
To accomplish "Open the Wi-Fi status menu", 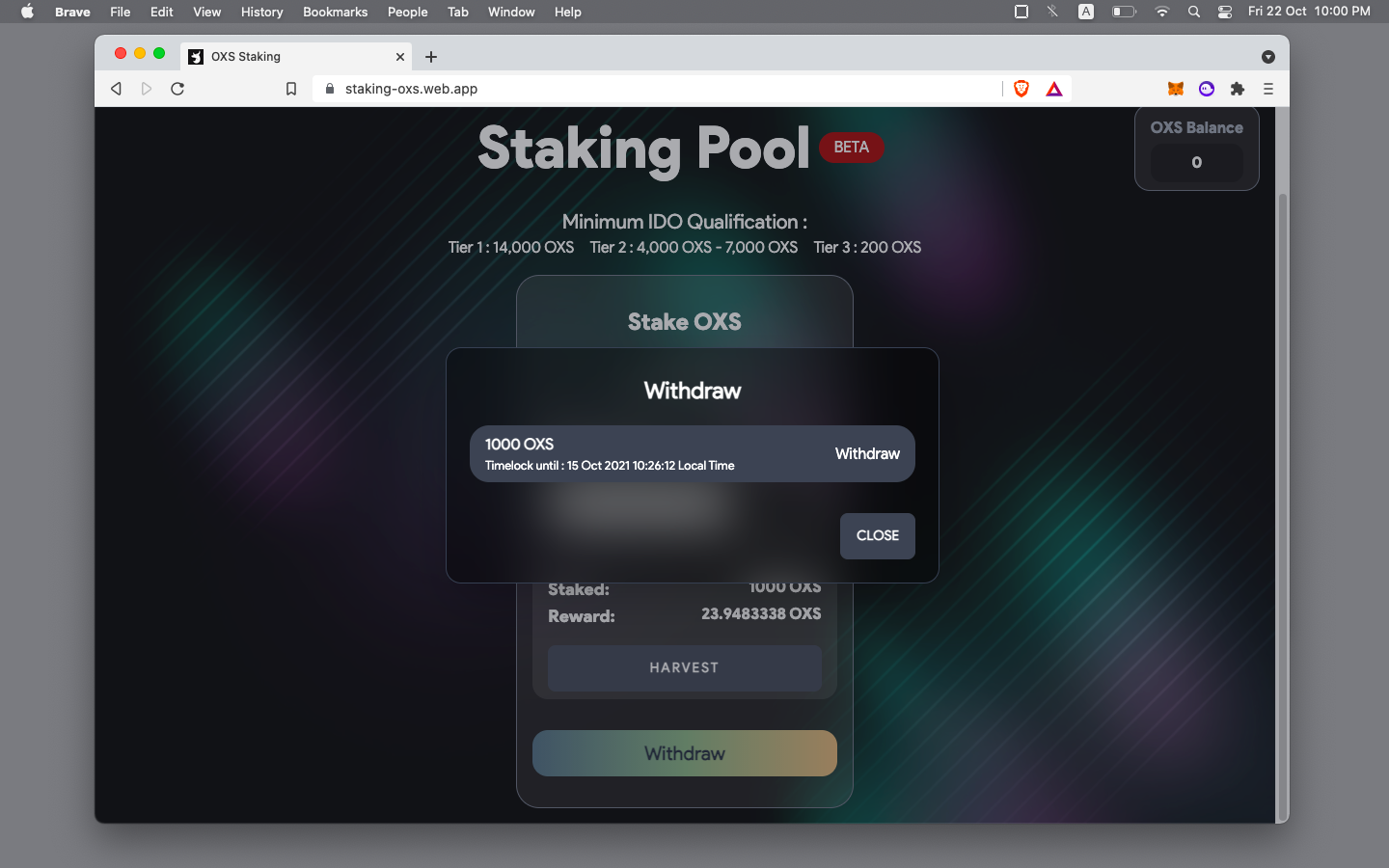I will click(x=1162, y=12).
